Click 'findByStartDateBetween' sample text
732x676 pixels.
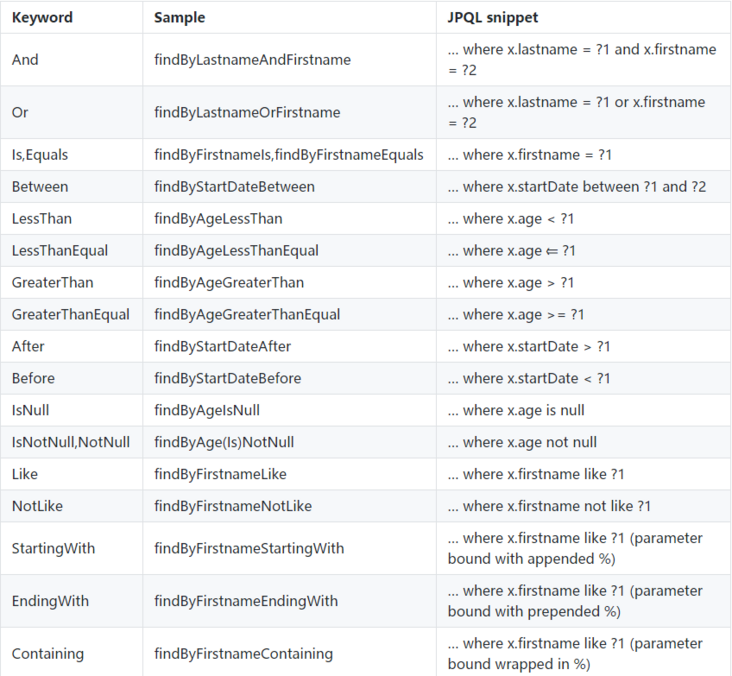[234, 187]
